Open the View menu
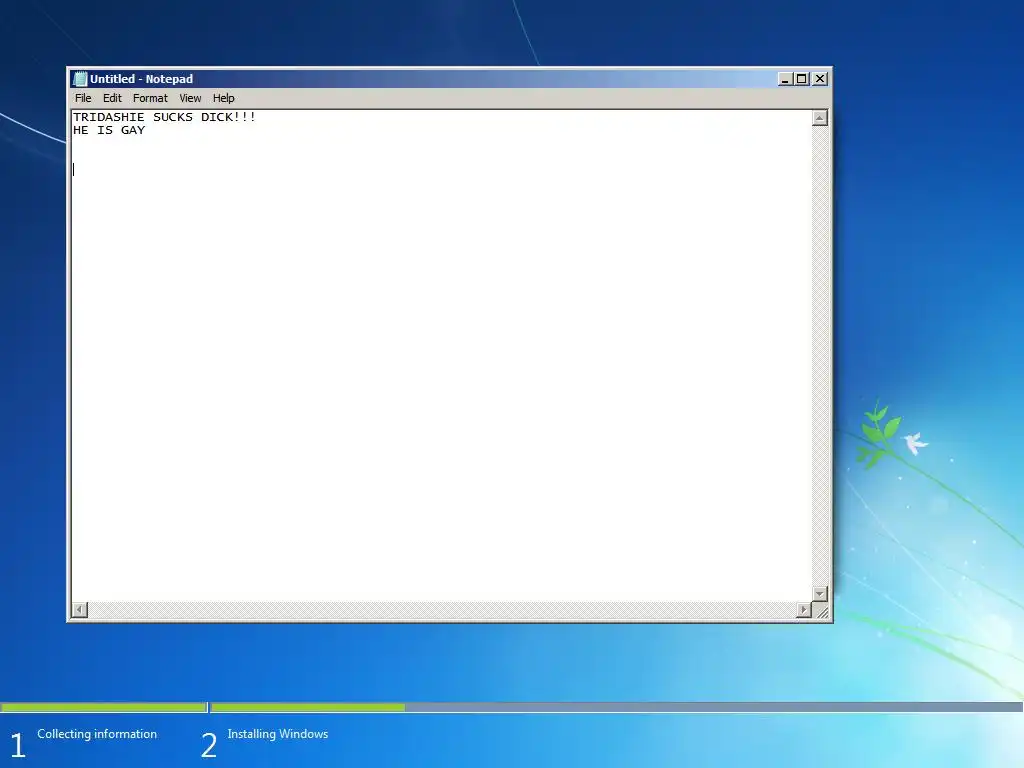Screen dimensions: 1024x768 tap(190, 98)
